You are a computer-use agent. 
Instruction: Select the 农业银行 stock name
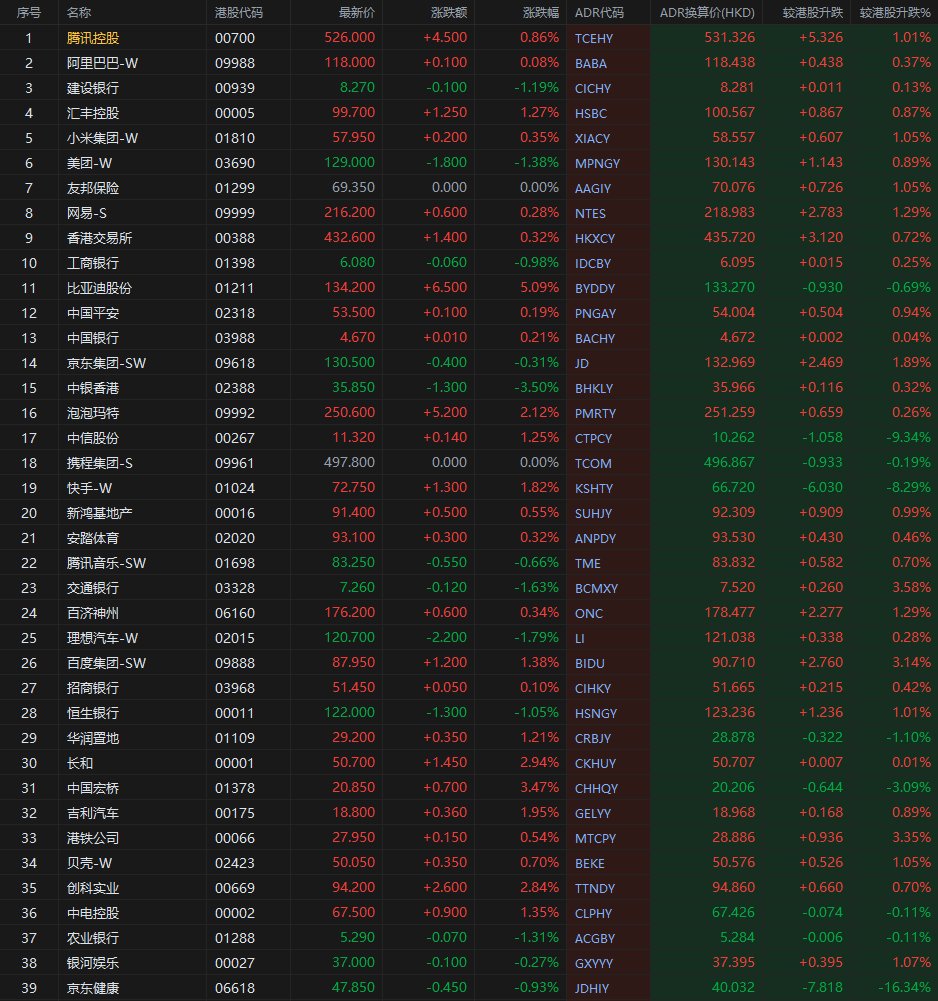click(93, 938)
